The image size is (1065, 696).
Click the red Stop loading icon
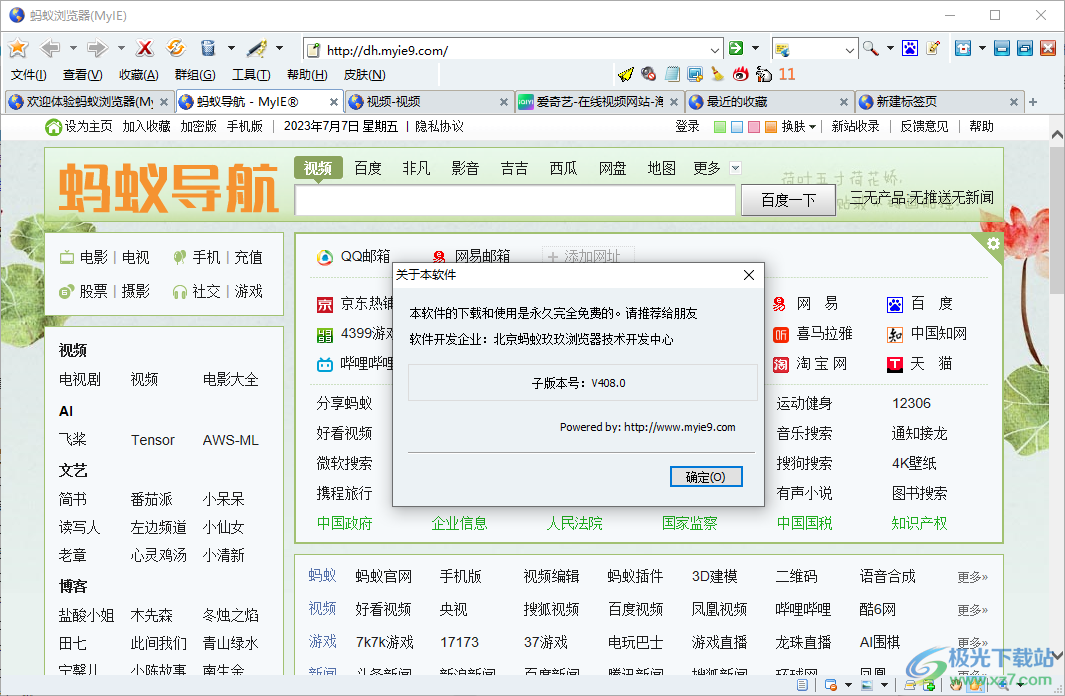click(x=144, y=47)
